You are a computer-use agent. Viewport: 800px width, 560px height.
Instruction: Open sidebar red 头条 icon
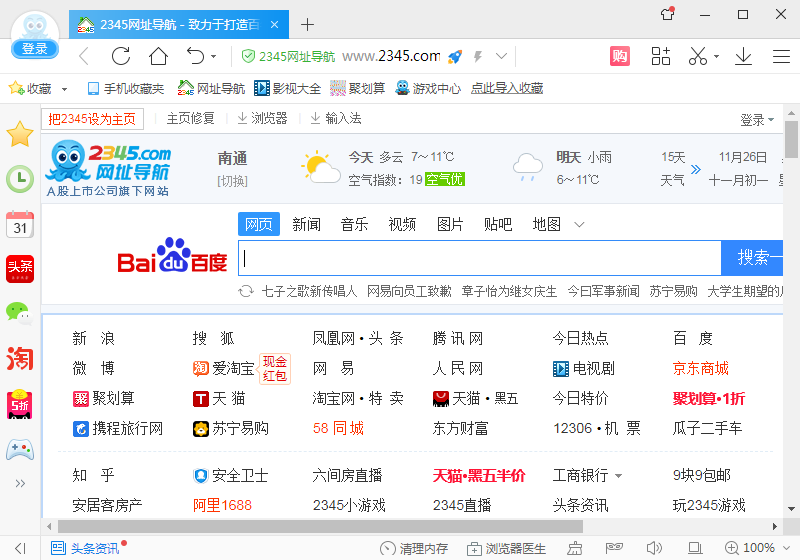(x=20, y=269)
